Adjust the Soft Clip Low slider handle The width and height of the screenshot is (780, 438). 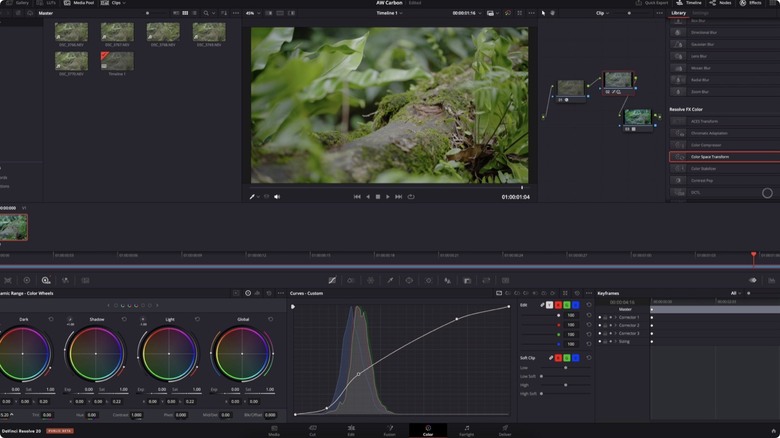pyautogui.click(x=566, y=368)
